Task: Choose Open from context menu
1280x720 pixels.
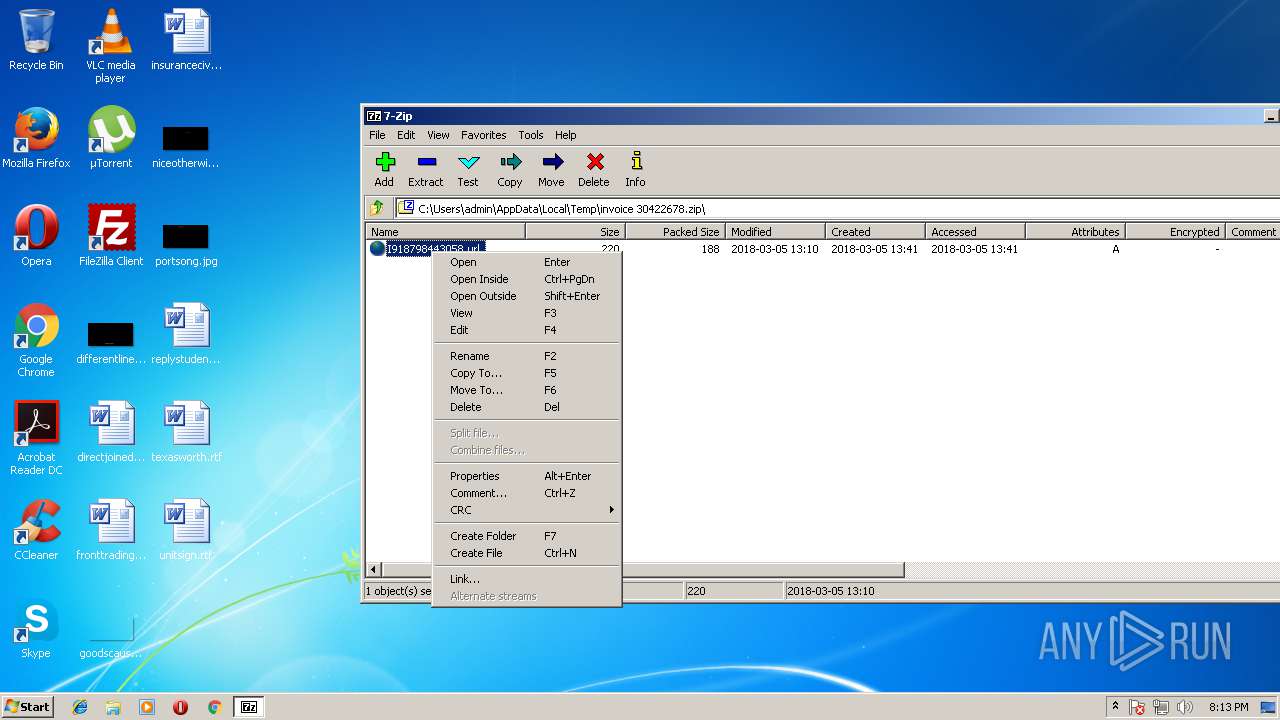Action: pos(527,262)
